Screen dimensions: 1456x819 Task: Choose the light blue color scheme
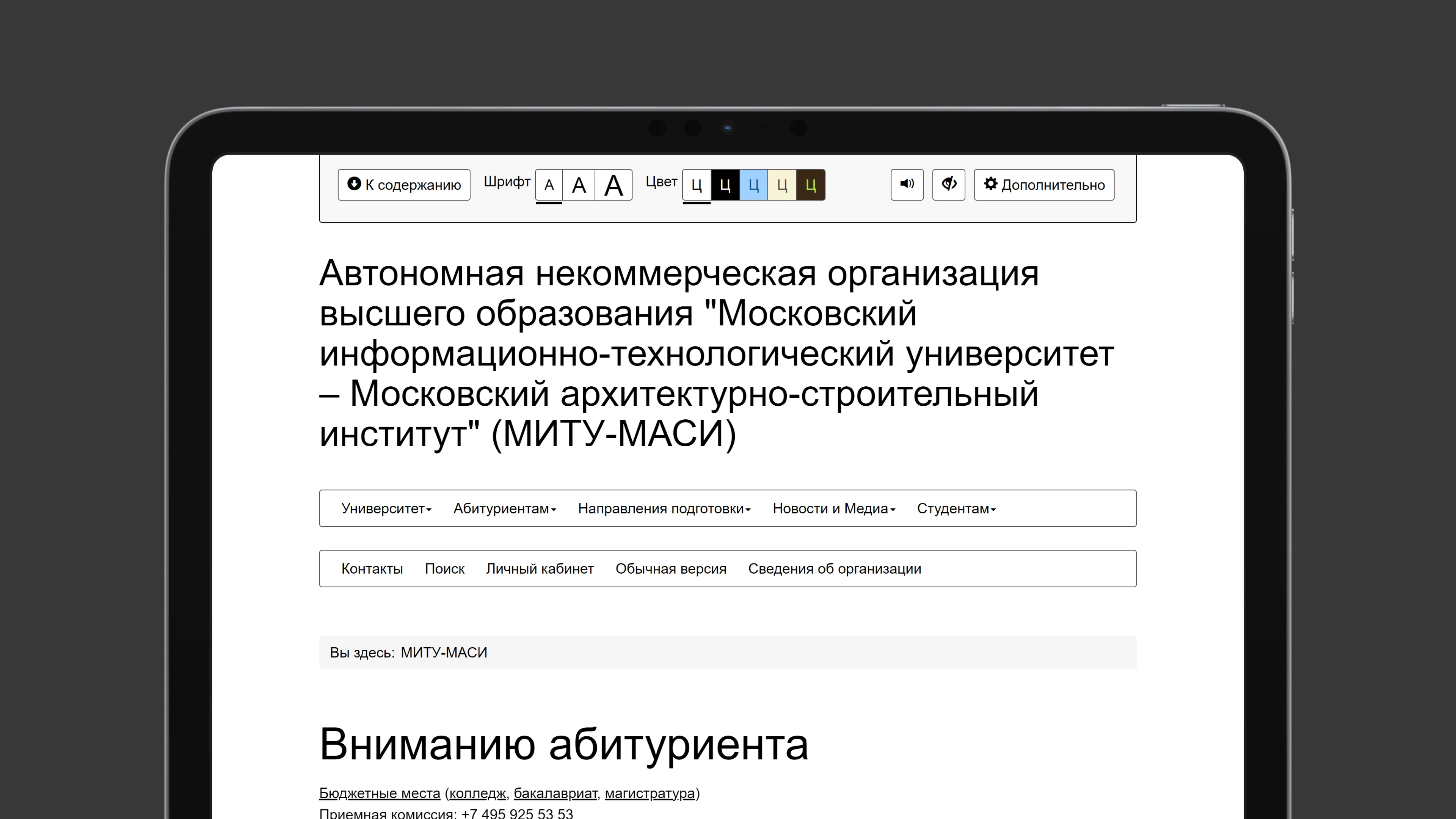(x=753, y=185)
